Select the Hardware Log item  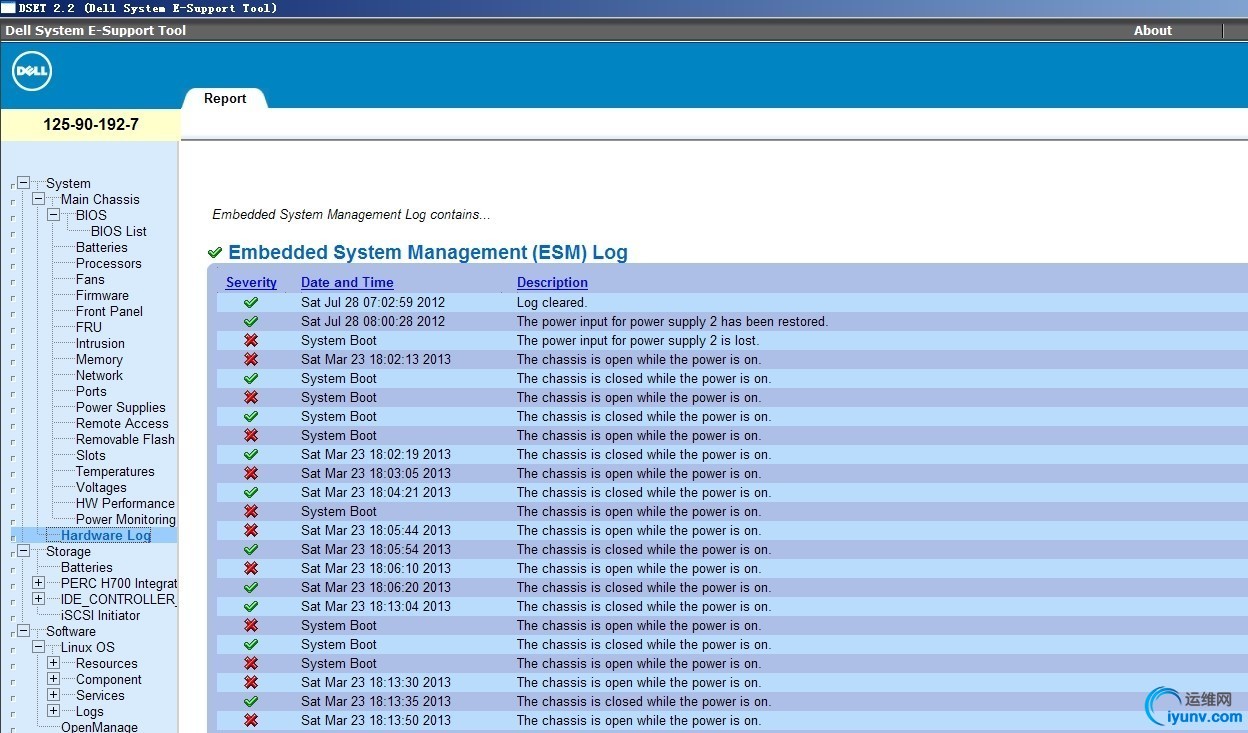[106, 535]
